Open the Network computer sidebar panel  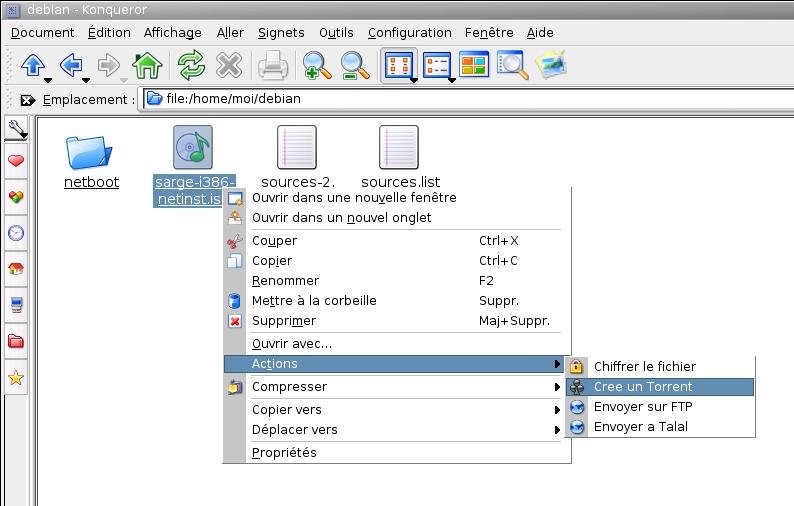pos(16,305)
